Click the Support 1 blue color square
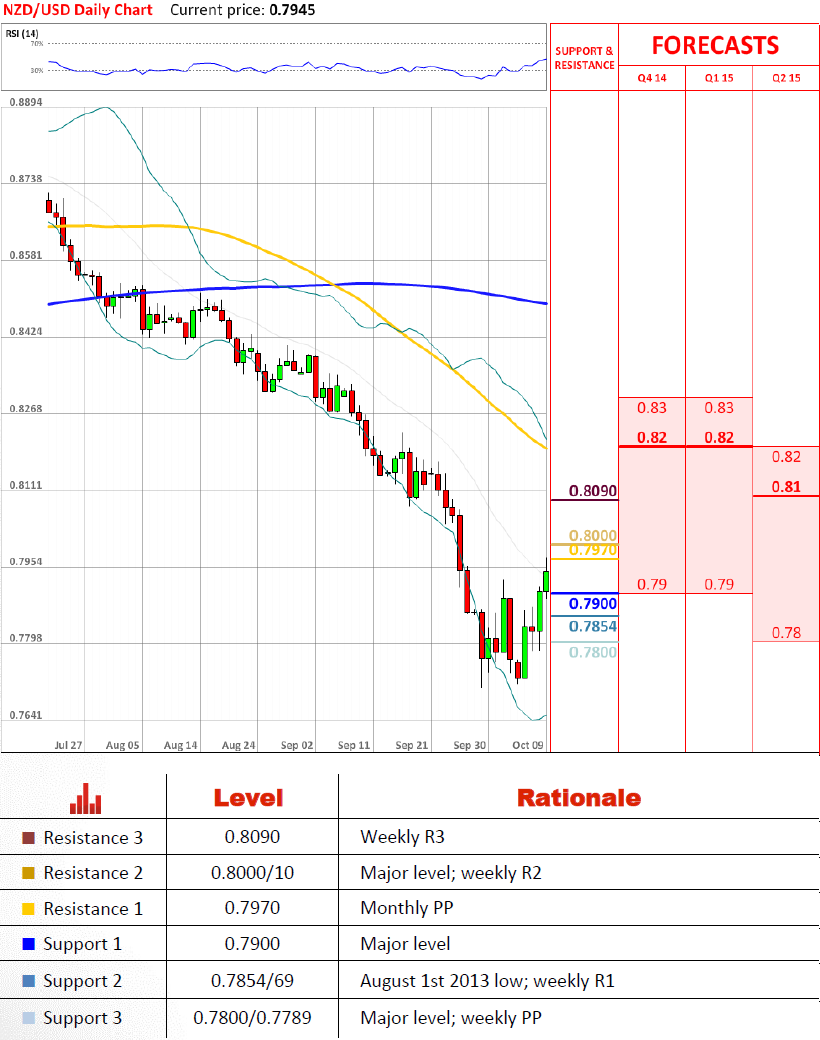Image resolution: width=820 pixels, height=1040 pixels. (29, 944)
